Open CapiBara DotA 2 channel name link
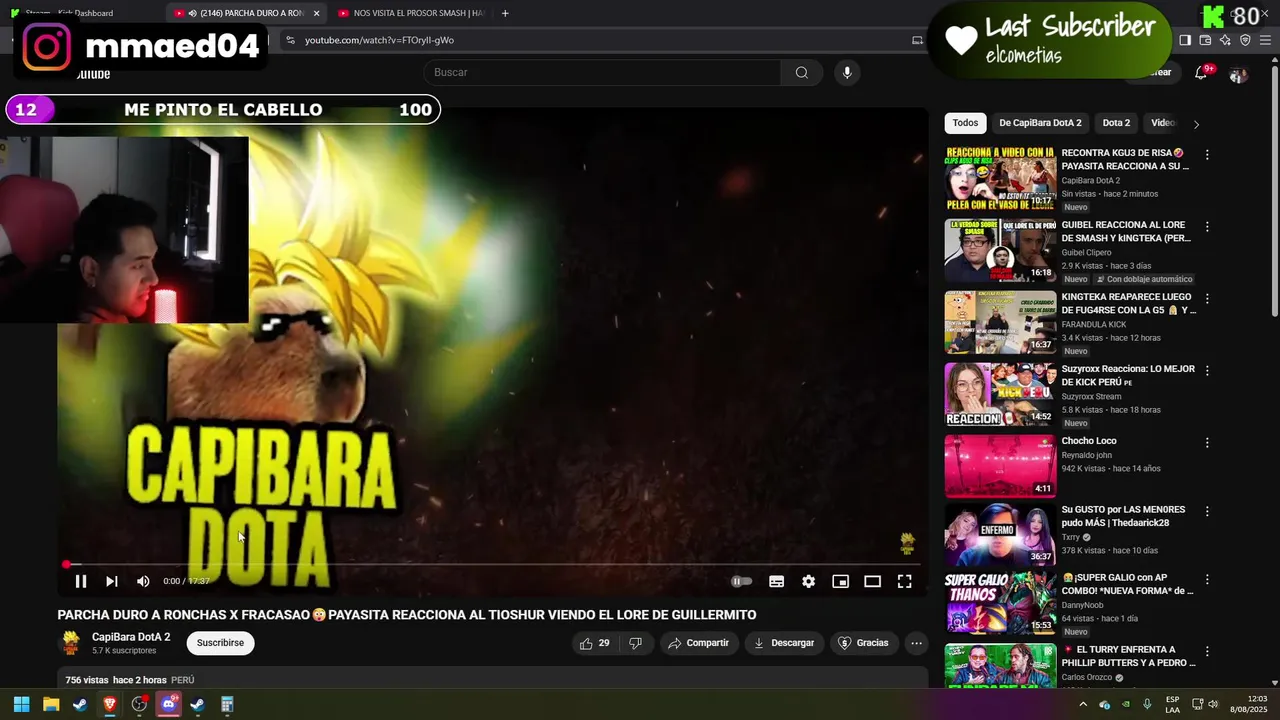 tap(131, 637)
